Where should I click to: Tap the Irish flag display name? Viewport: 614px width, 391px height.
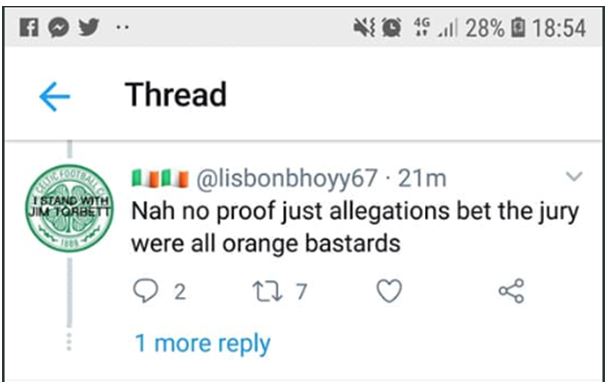coord(160,178)
